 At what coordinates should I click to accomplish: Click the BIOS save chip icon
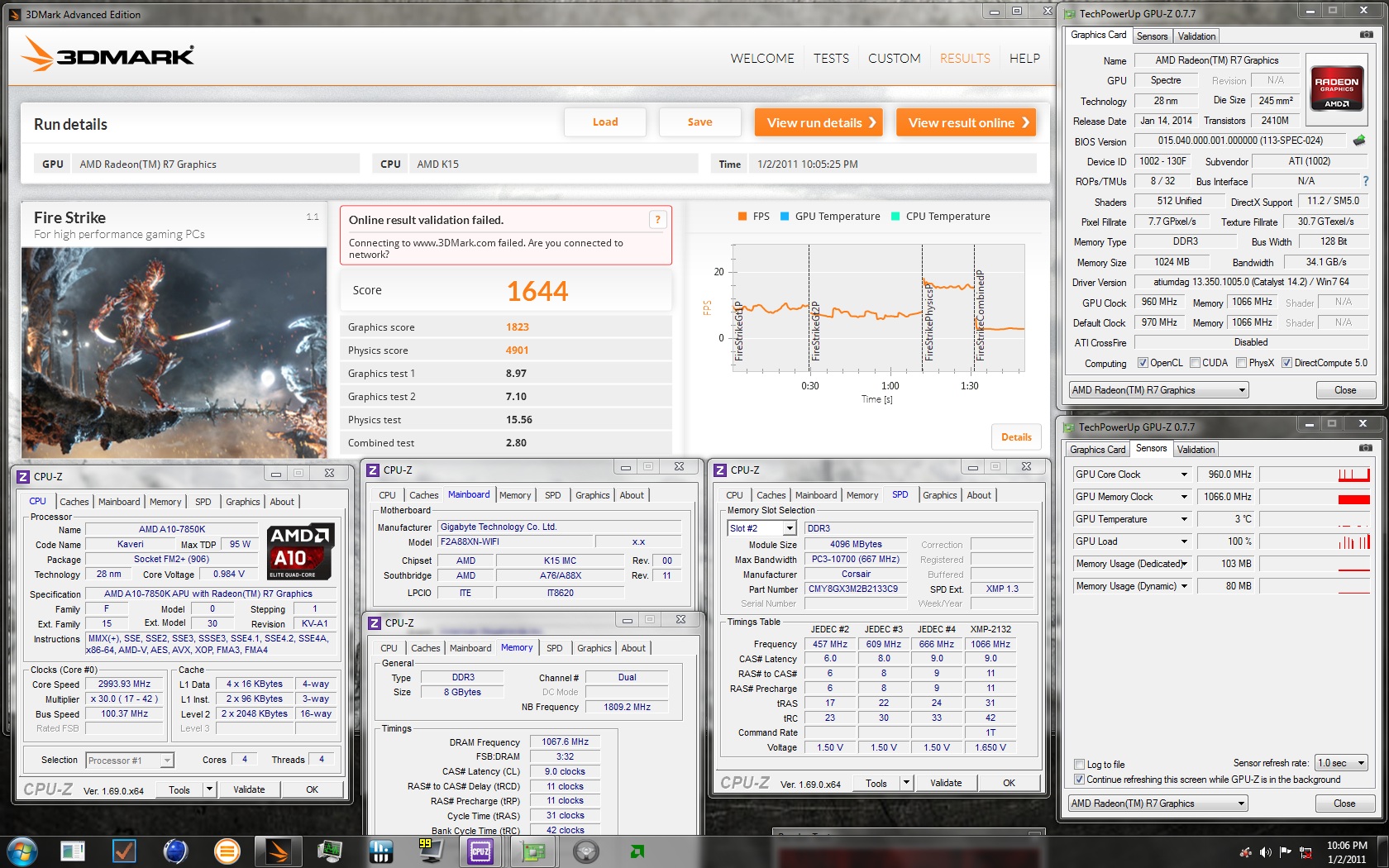click(x=1358, y=141)
